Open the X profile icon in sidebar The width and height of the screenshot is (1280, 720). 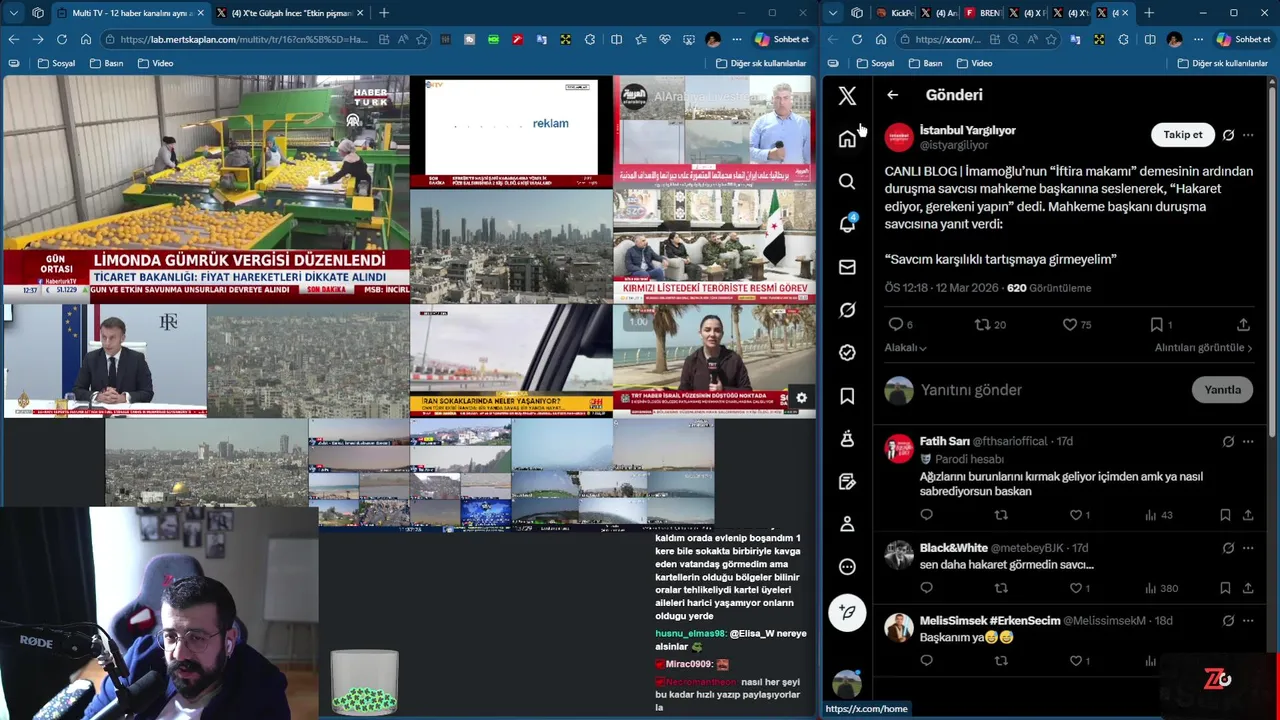click(x=847, y=524)
